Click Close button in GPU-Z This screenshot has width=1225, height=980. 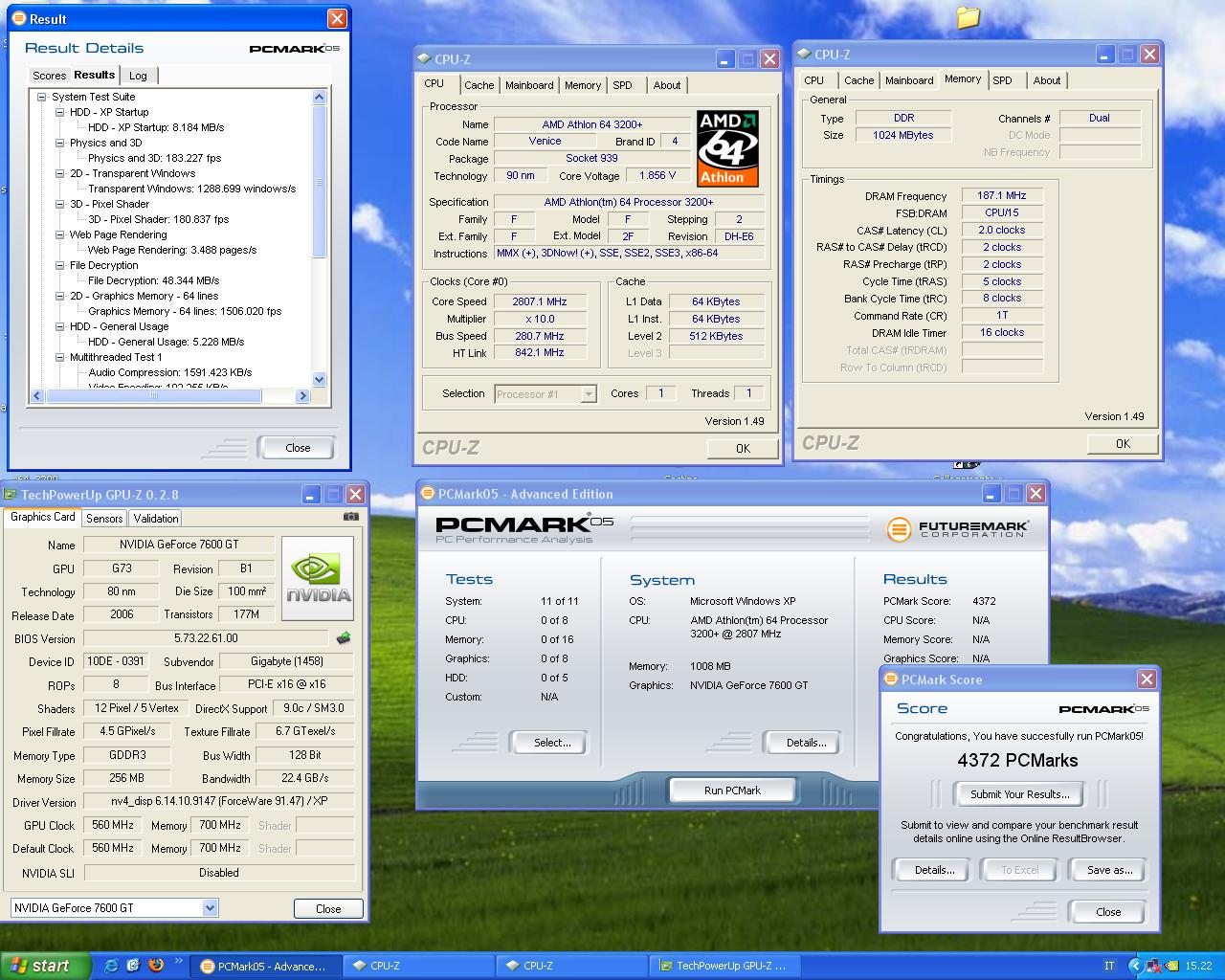328,909
